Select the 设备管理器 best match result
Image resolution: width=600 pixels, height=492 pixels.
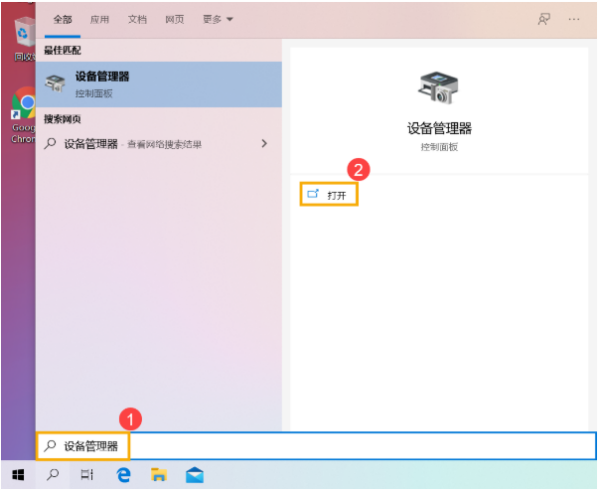tap(159, 84)
